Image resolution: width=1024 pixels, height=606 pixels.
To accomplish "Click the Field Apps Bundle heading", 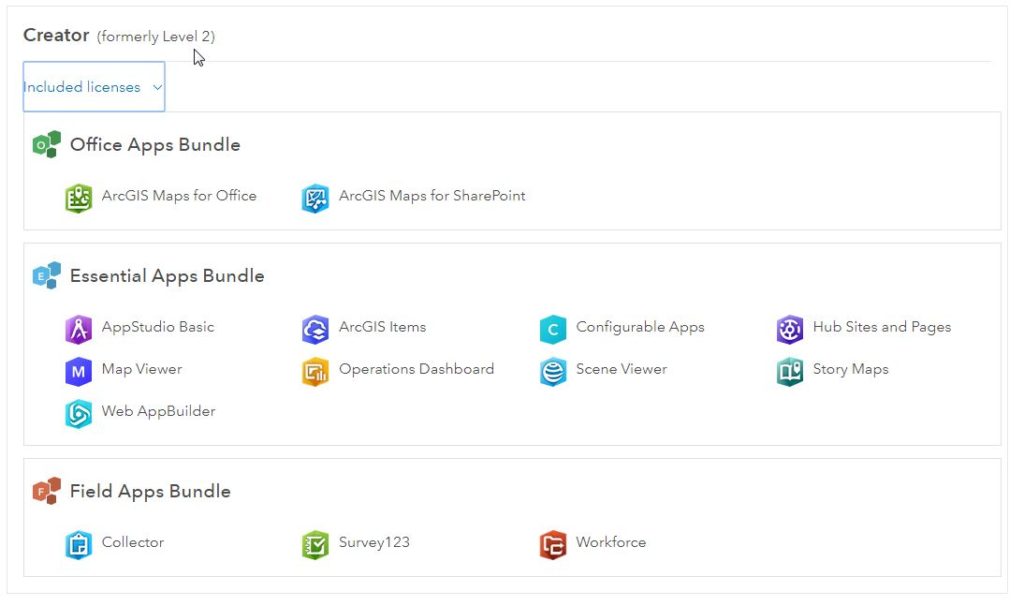I will tap(150, 491).
